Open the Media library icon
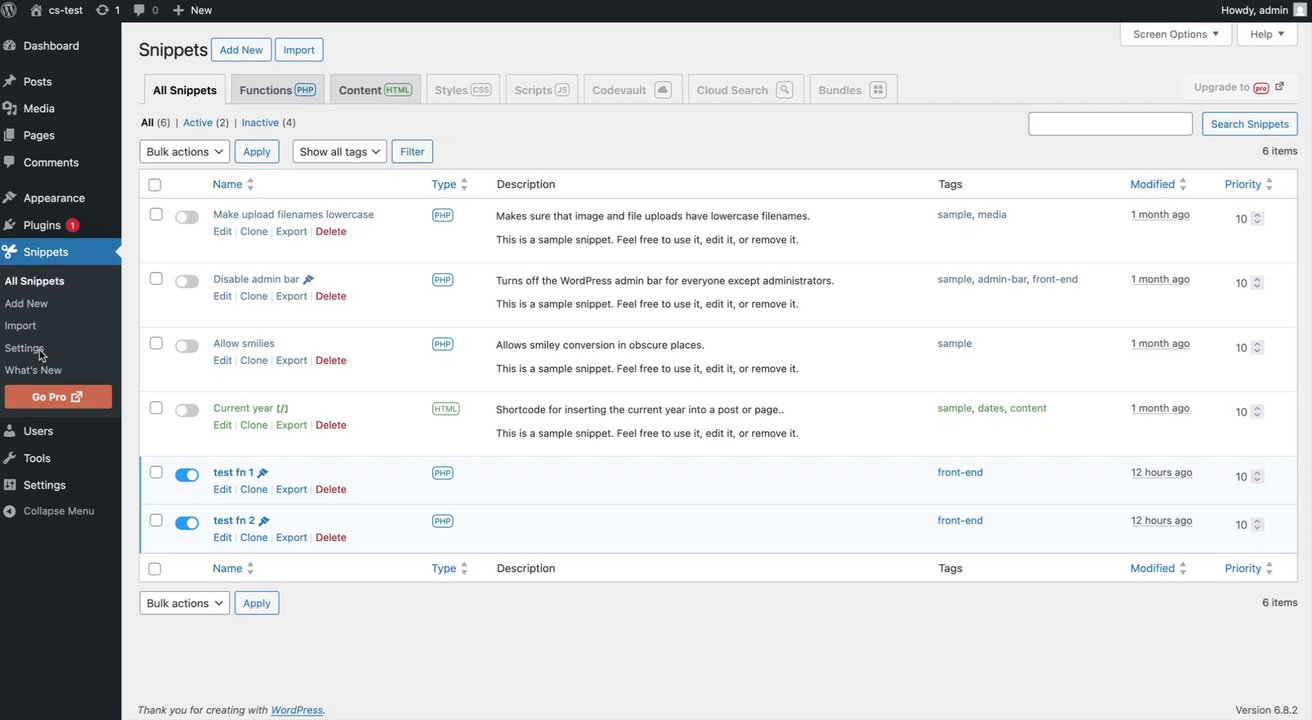This screenshot has height=720, width=1312. coord(10,108)
